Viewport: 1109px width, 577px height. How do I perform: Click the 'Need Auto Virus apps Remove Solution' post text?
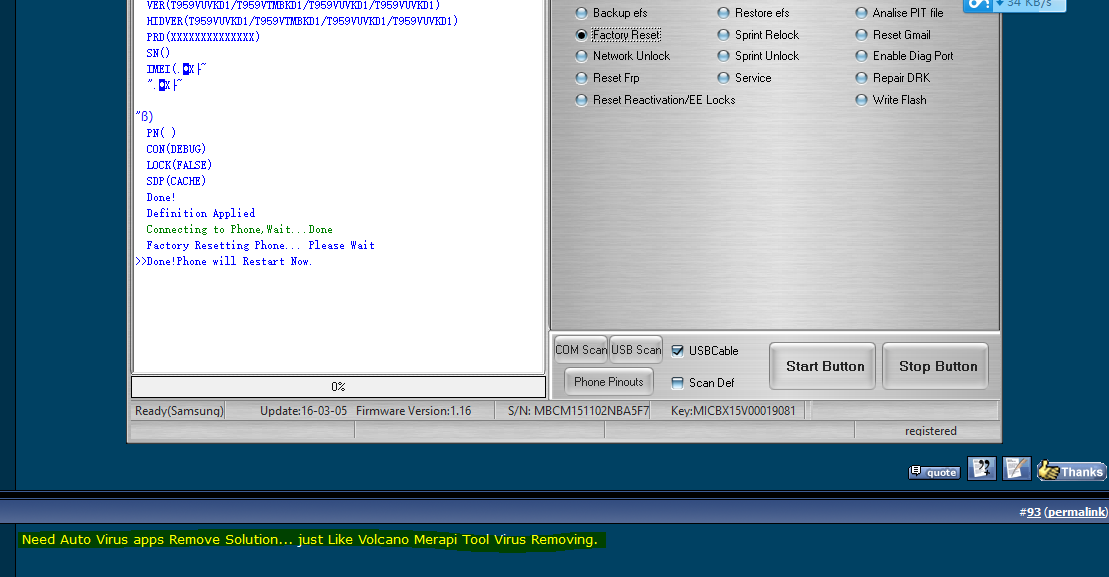(310, 540)
